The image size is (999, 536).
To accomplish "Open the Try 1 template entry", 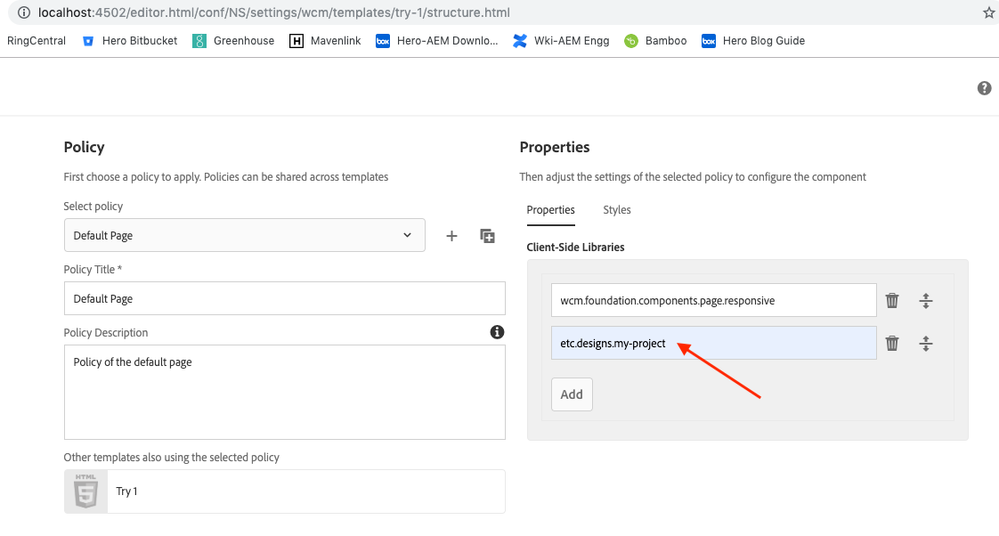I will (285, 491).
